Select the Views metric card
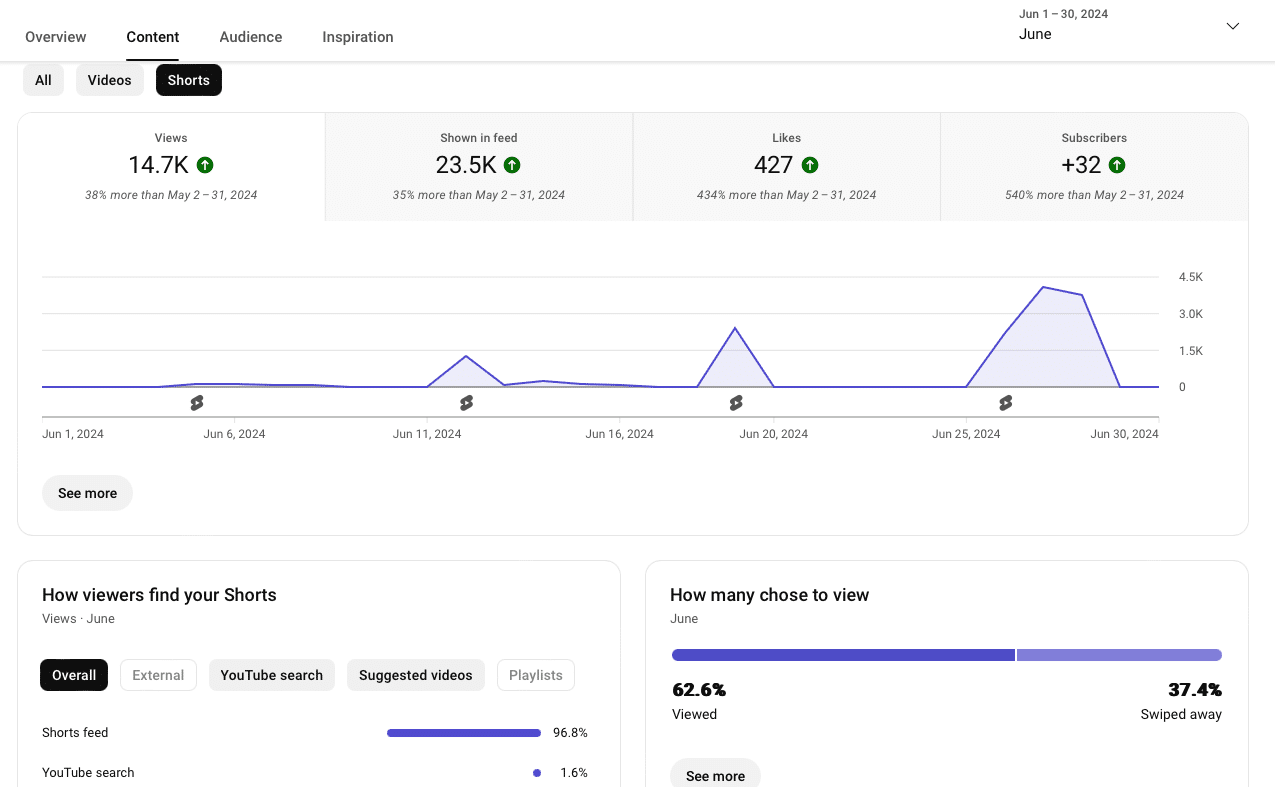The height and width of the screenshot is (787, 1275). click(x=171, y=166)
